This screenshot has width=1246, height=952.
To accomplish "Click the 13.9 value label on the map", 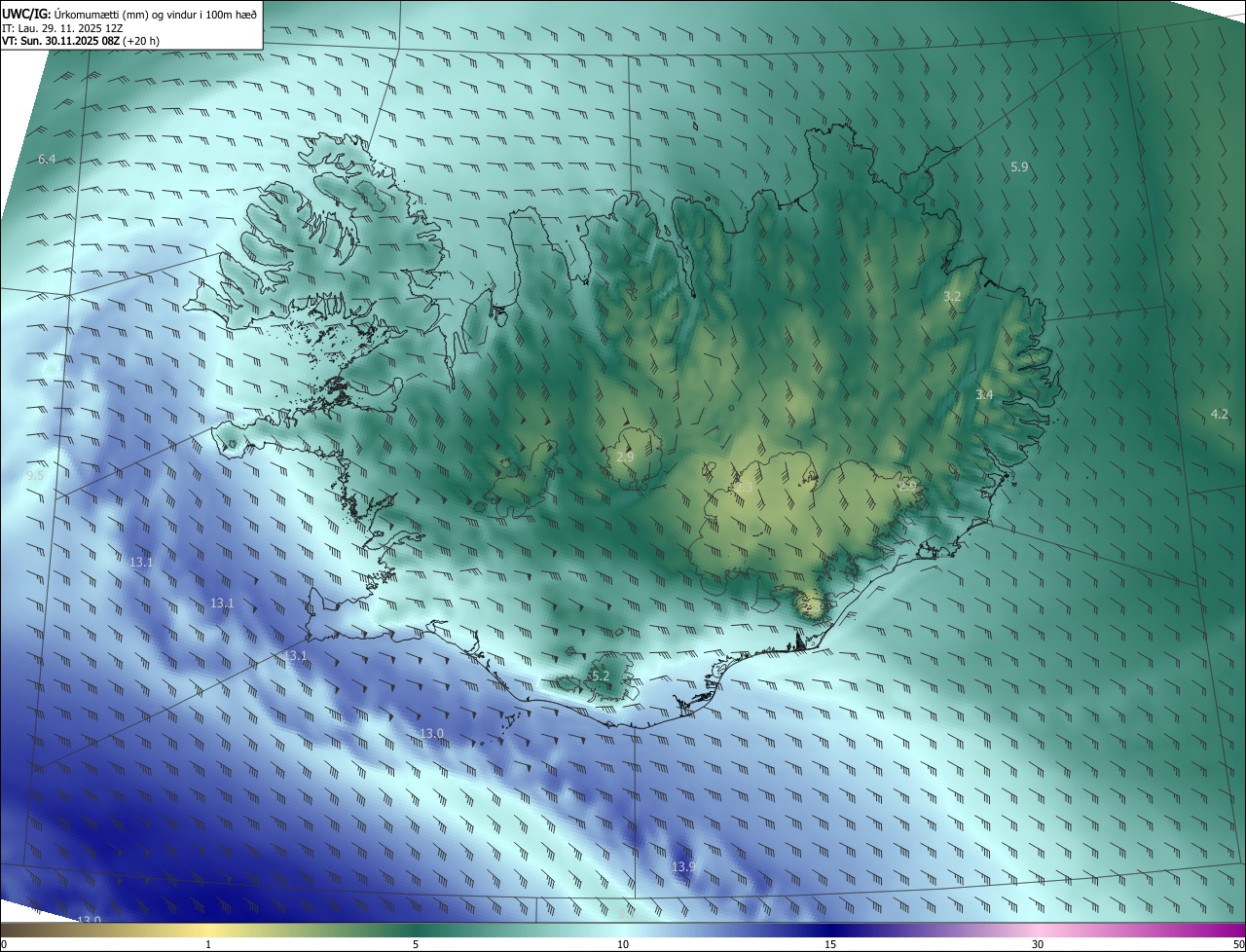I will [683, 866].
